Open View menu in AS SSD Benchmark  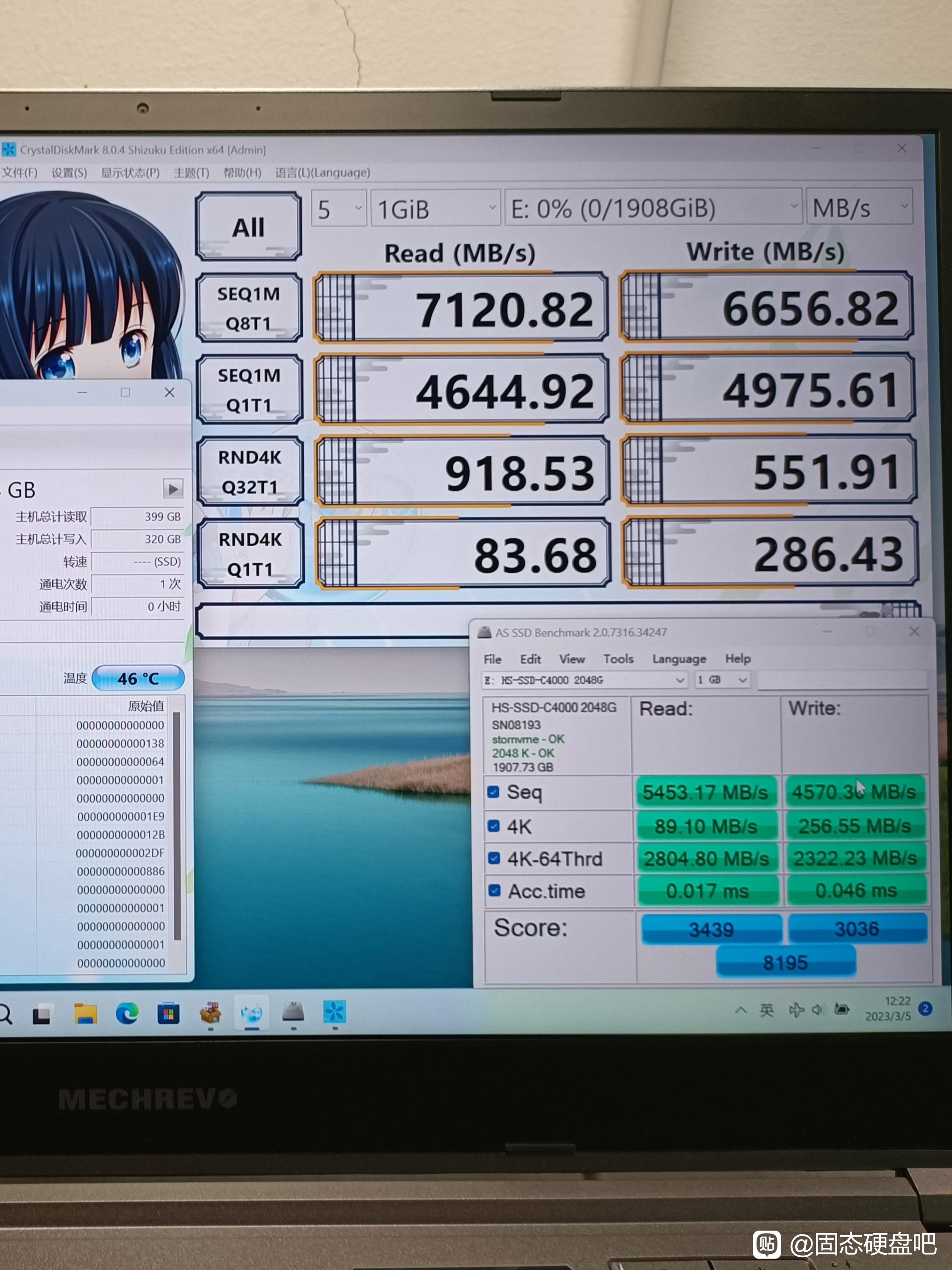pos(572,659)
